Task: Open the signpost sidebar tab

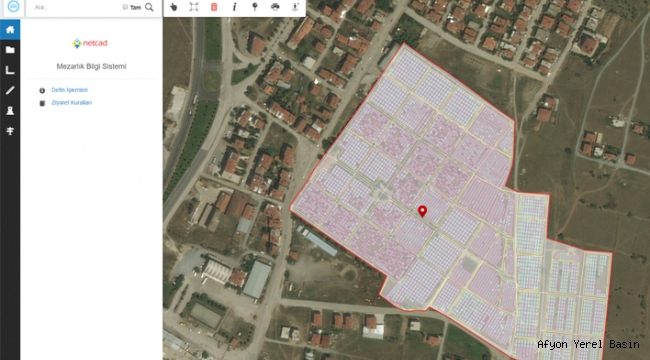Action: click(10, 131)
